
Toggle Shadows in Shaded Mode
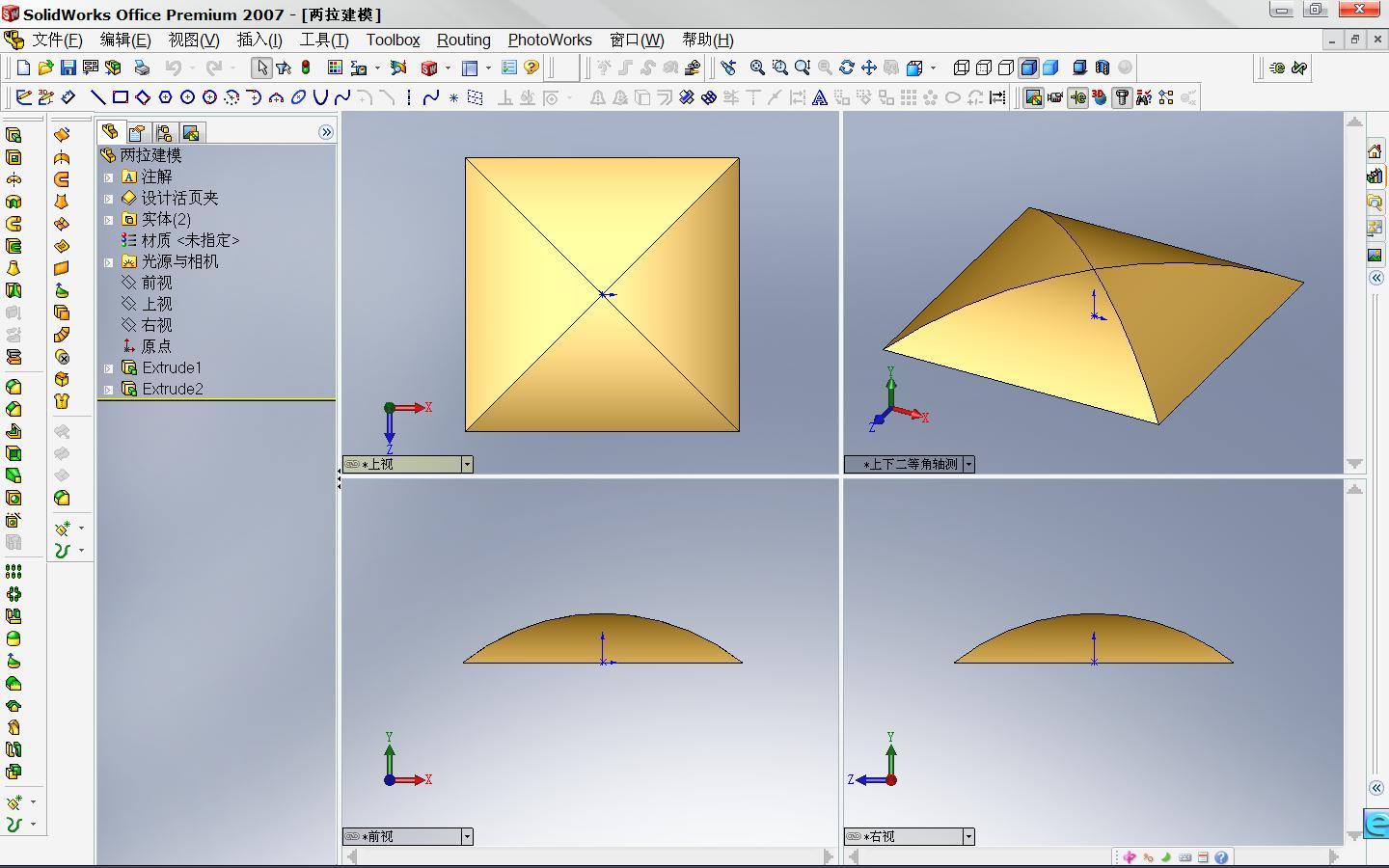[1080, 68]
